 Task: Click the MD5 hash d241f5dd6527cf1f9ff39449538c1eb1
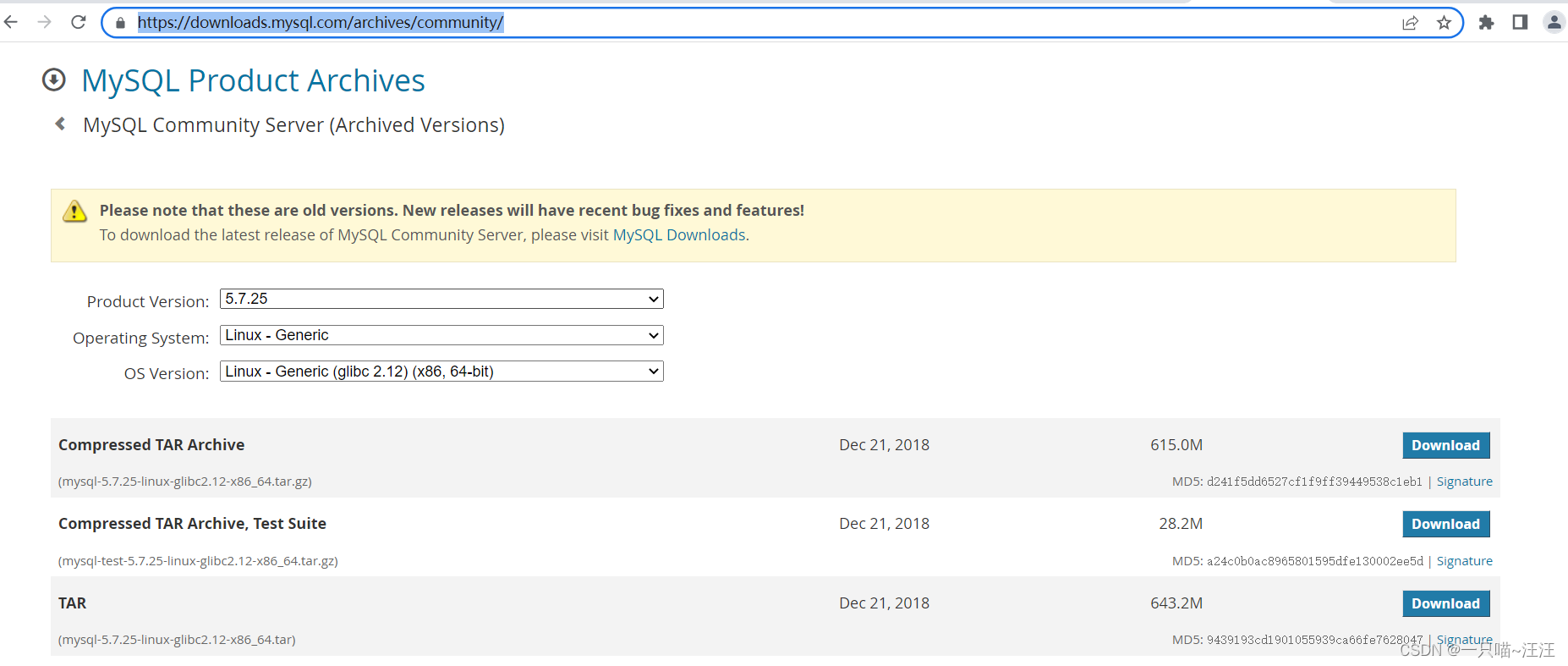pyautogui.click(x=1314, y=482)
